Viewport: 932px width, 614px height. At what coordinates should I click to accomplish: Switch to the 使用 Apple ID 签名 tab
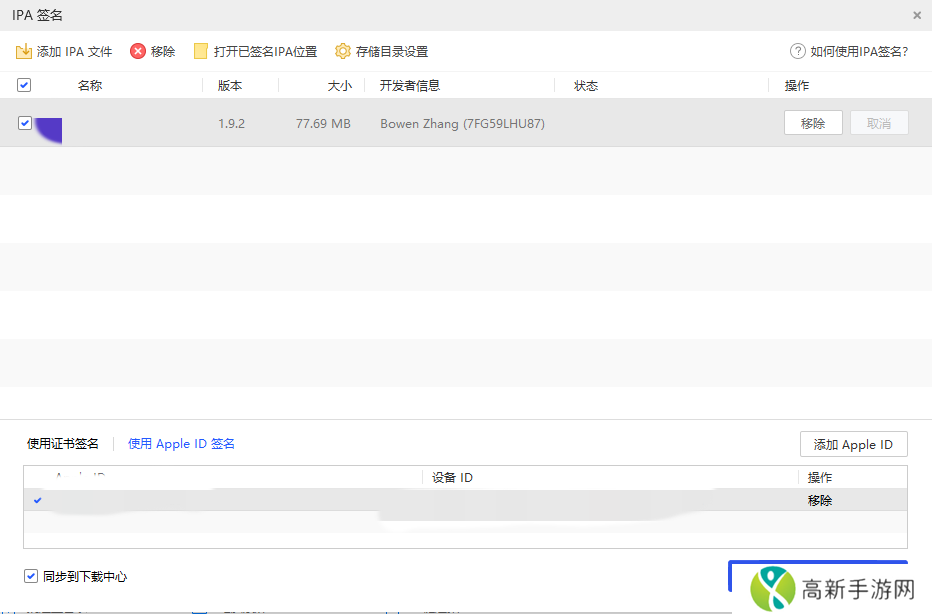click(x=180, y=443)
